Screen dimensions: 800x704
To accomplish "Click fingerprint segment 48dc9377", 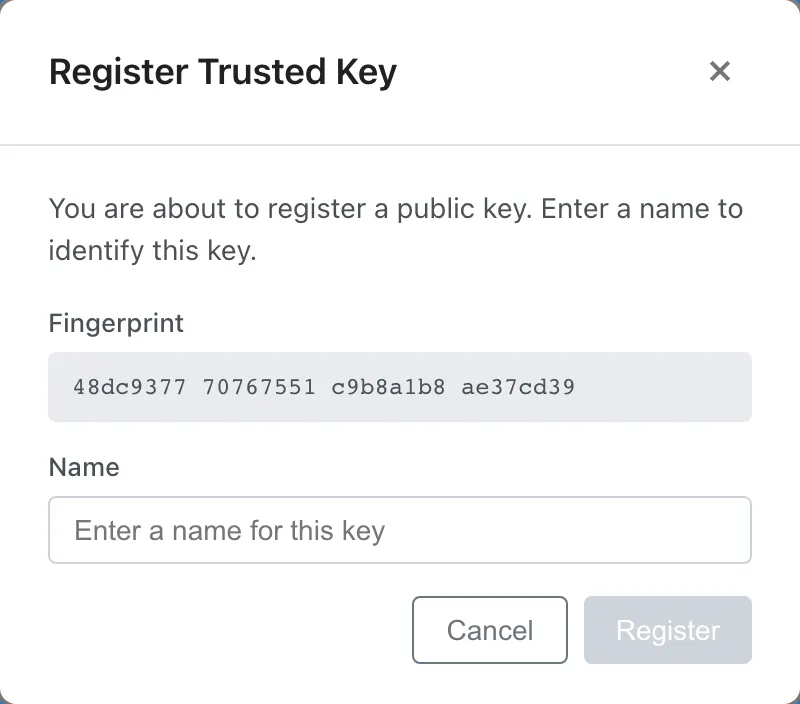I will point(130,386).
